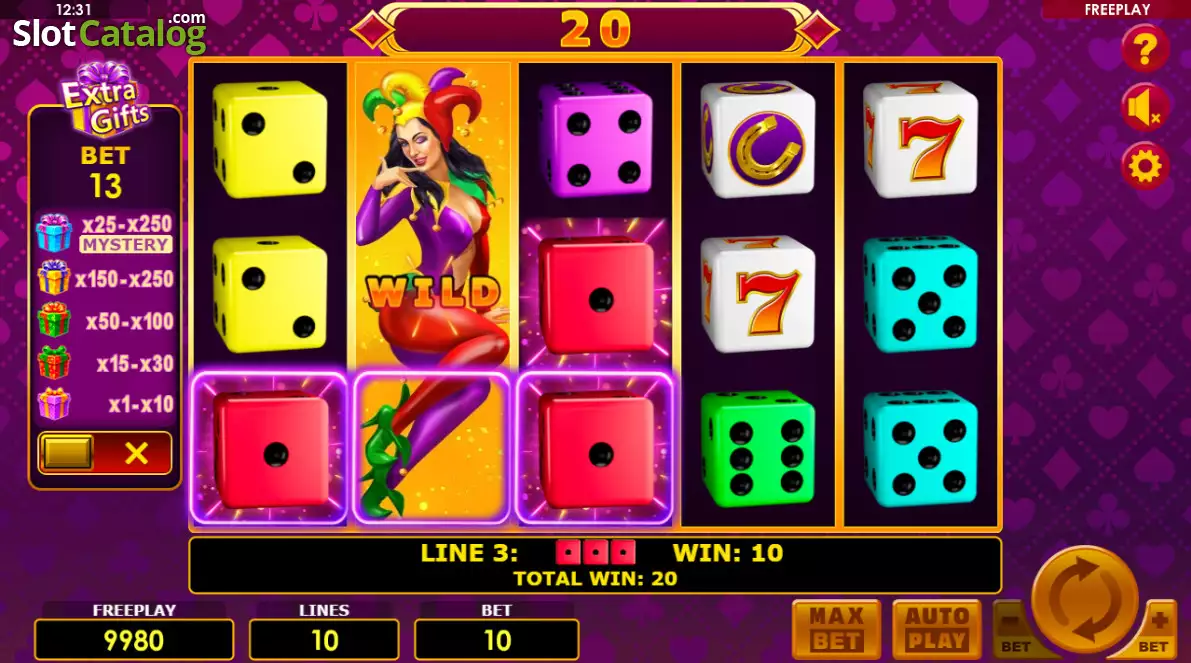1191x663 pixels.
Task: Start AUTO PLAY
Action: 937,629
